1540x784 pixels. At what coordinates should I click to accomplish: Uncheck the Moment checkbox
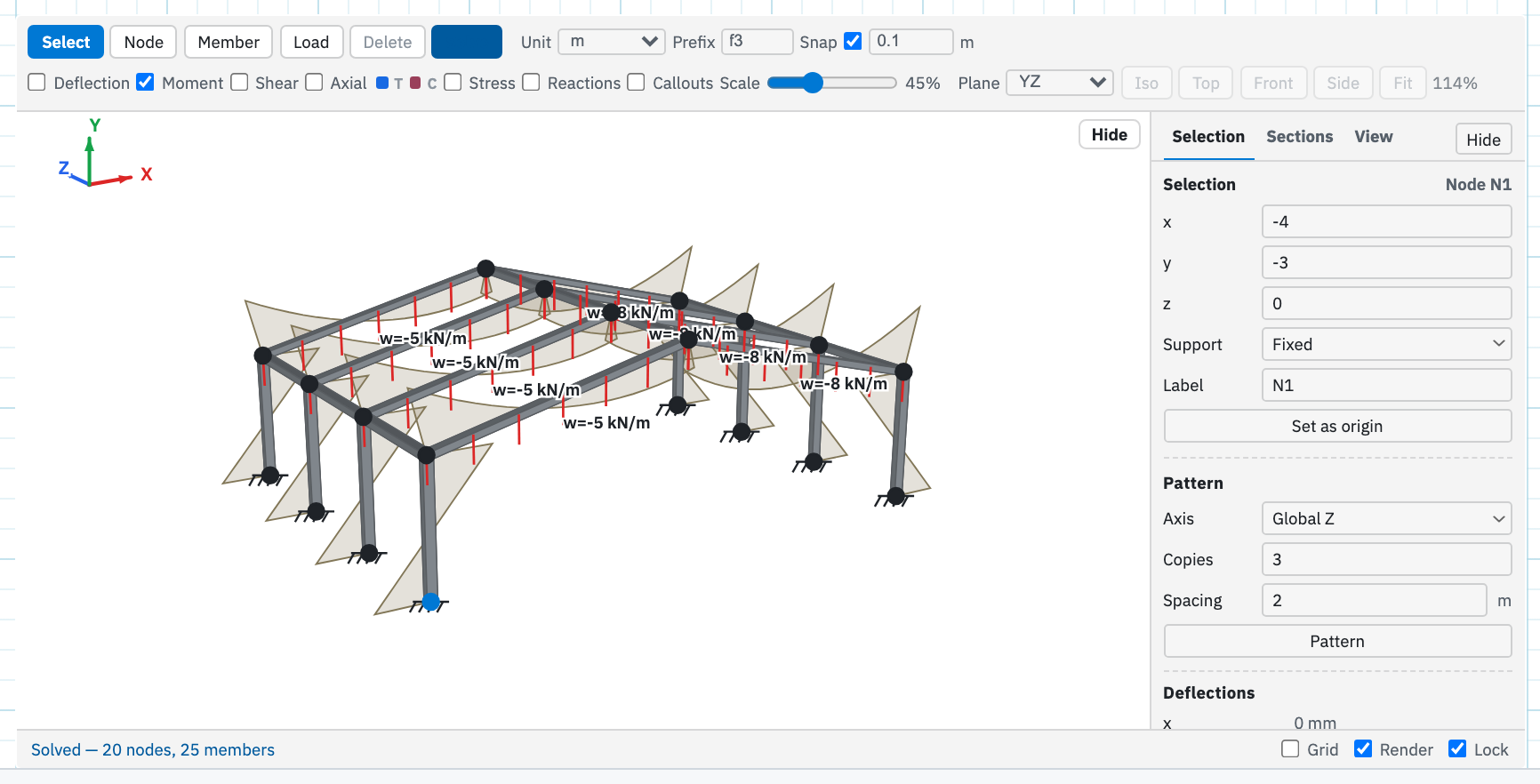(x=145, y=82)
